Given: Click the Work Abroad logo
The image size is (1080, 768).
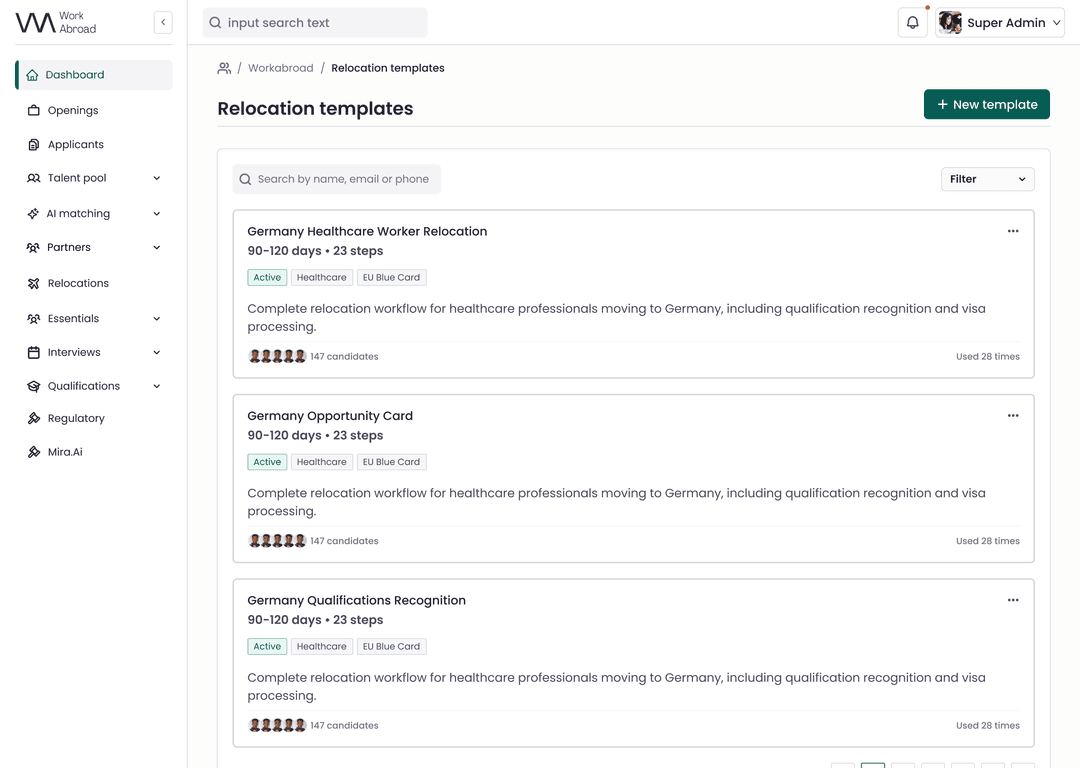Looking at the screenshot, I should point(56,23).
